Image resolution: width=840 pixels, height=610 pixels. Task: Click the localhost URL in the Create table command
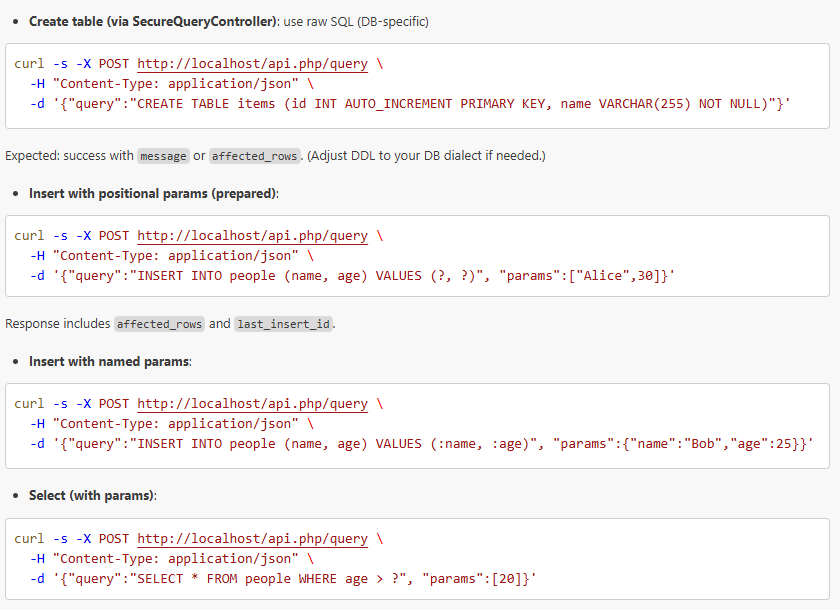tap(252, 64)
